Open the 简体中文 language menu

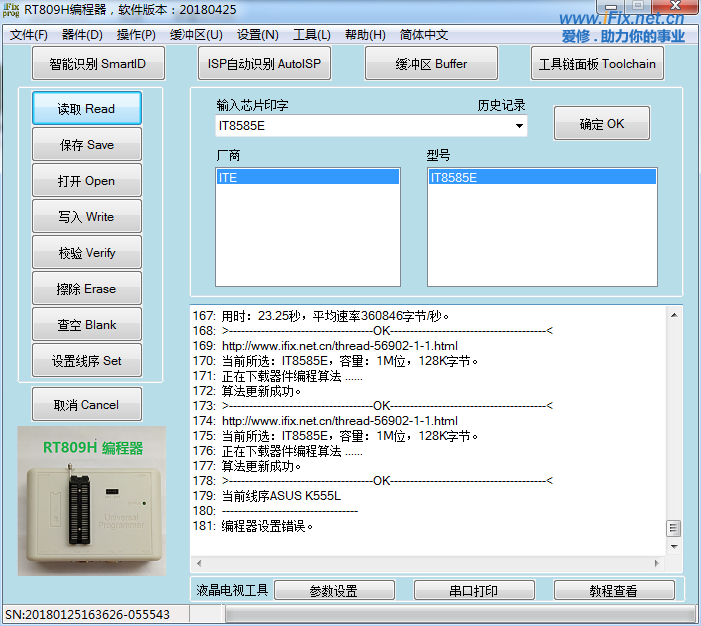coord(424,35)
